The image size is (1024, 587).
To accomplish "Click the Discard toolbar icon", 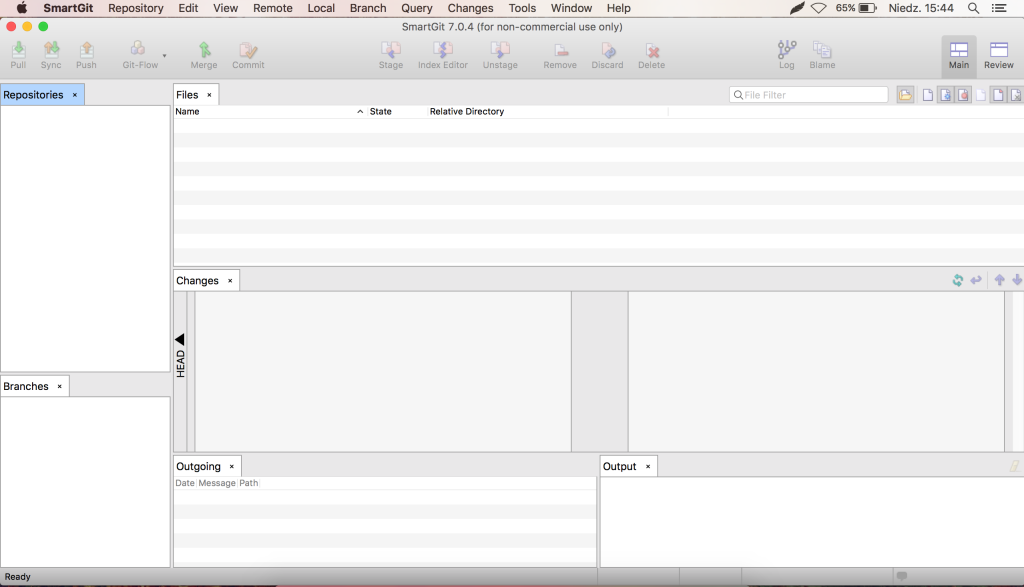I will click(607, 55).
